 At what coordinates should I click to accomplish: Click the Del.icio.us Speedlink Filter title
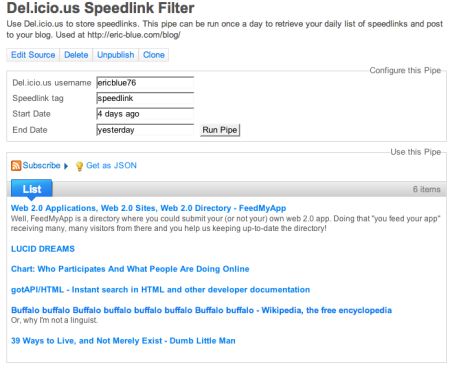(100, 8)
